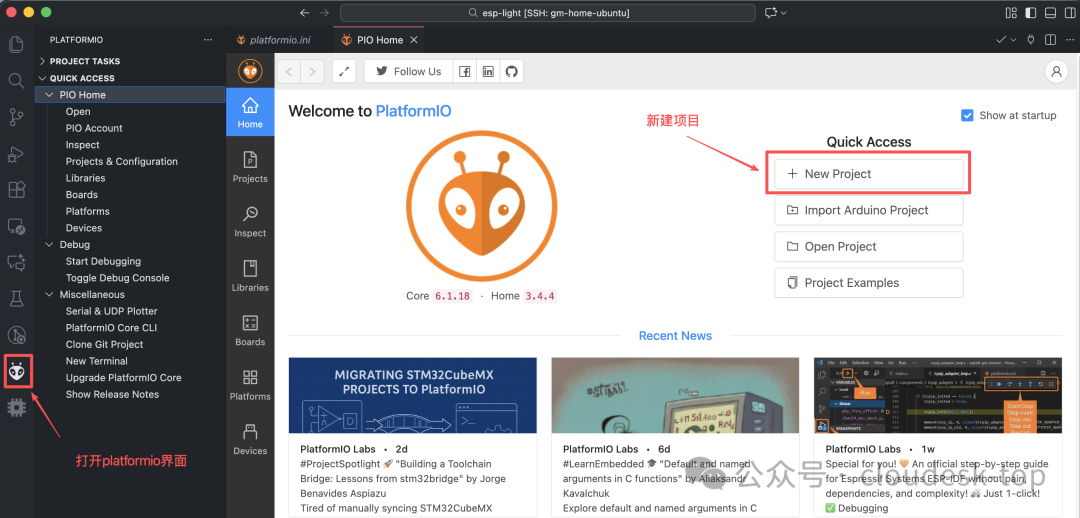Click GitHub icon in PIO Home toolbar

[511, 71]
